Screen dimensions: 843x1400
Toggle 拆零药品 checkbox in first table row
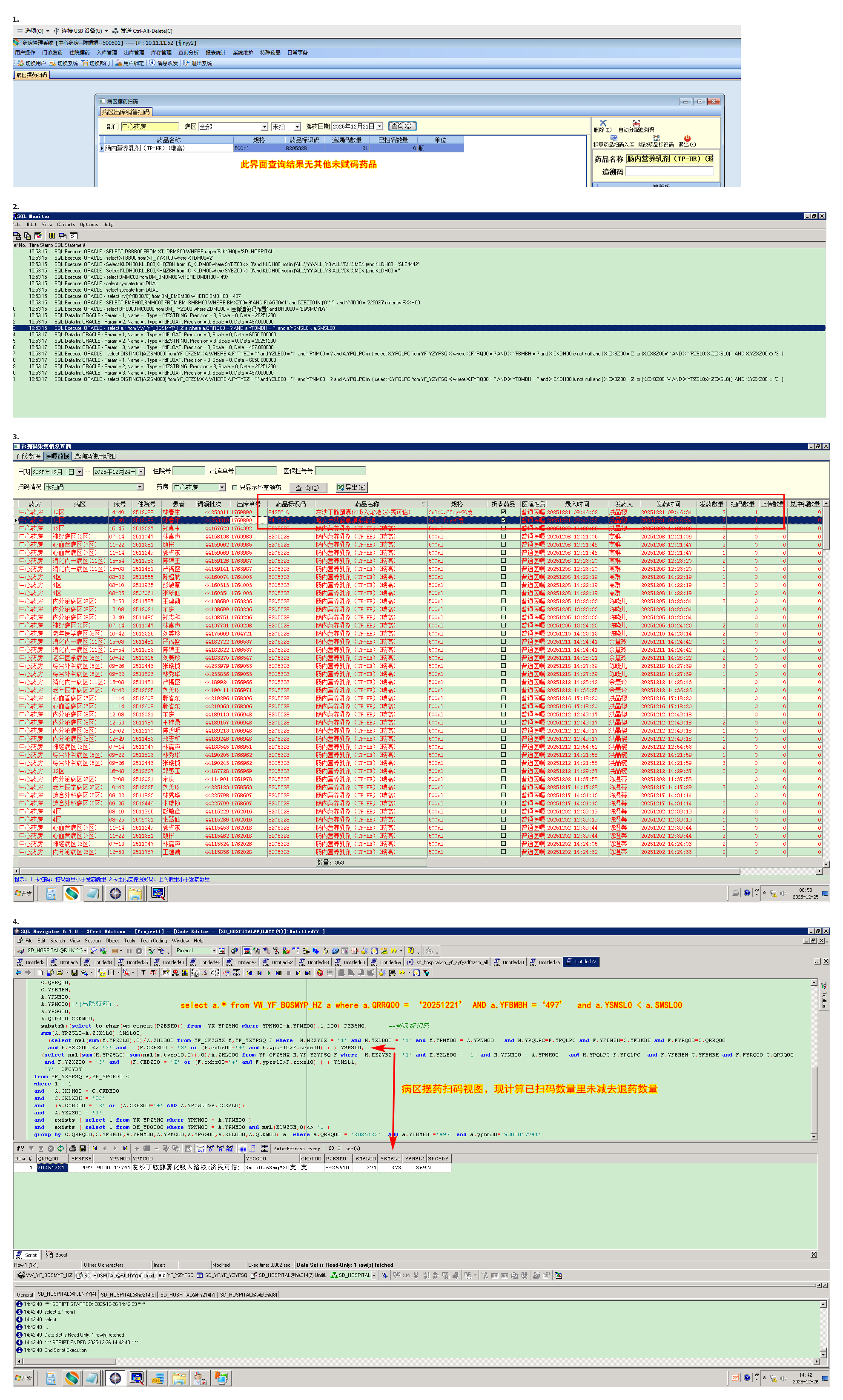(x=503, y=512)
